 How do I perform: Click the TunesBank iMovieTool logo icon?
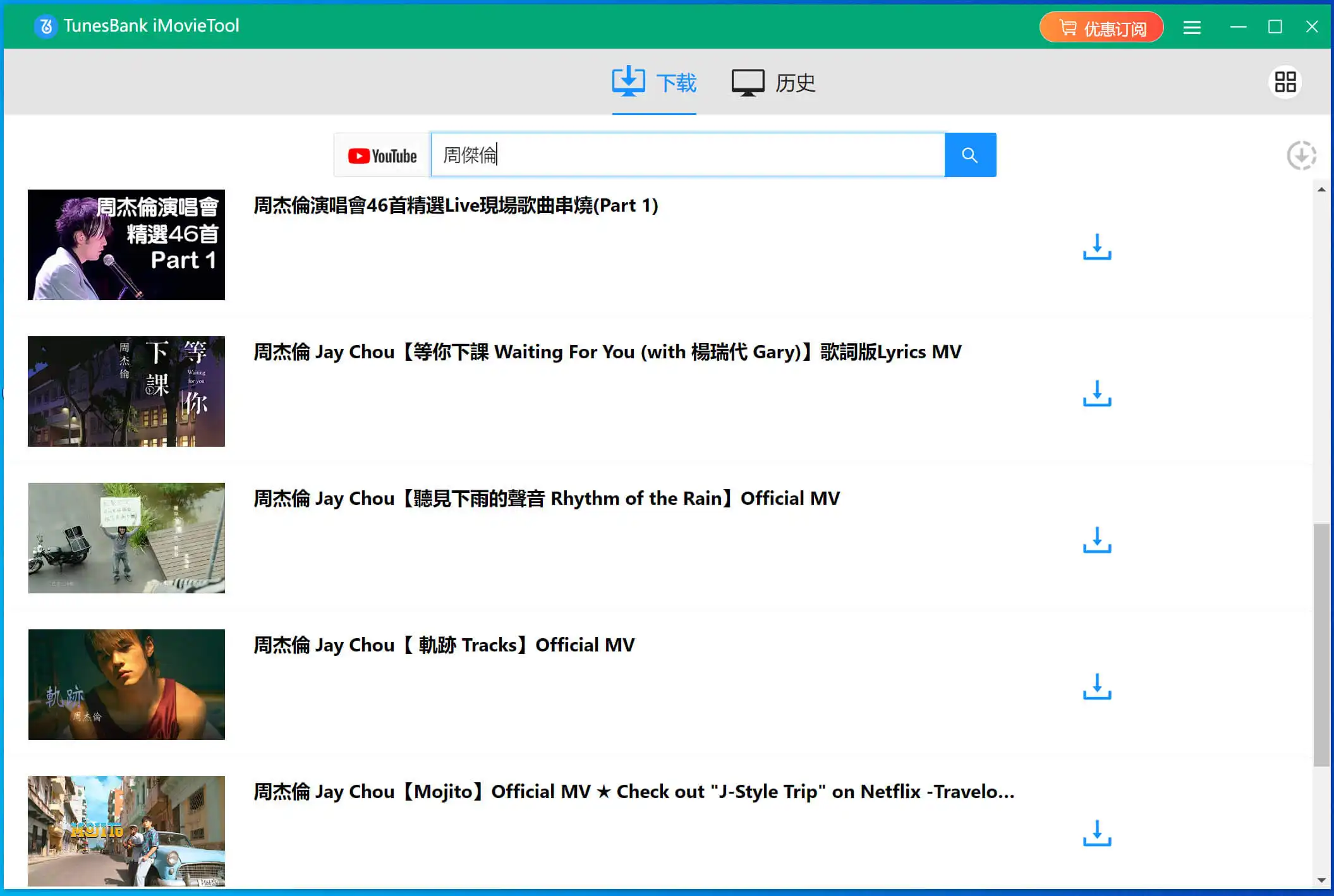45,27
